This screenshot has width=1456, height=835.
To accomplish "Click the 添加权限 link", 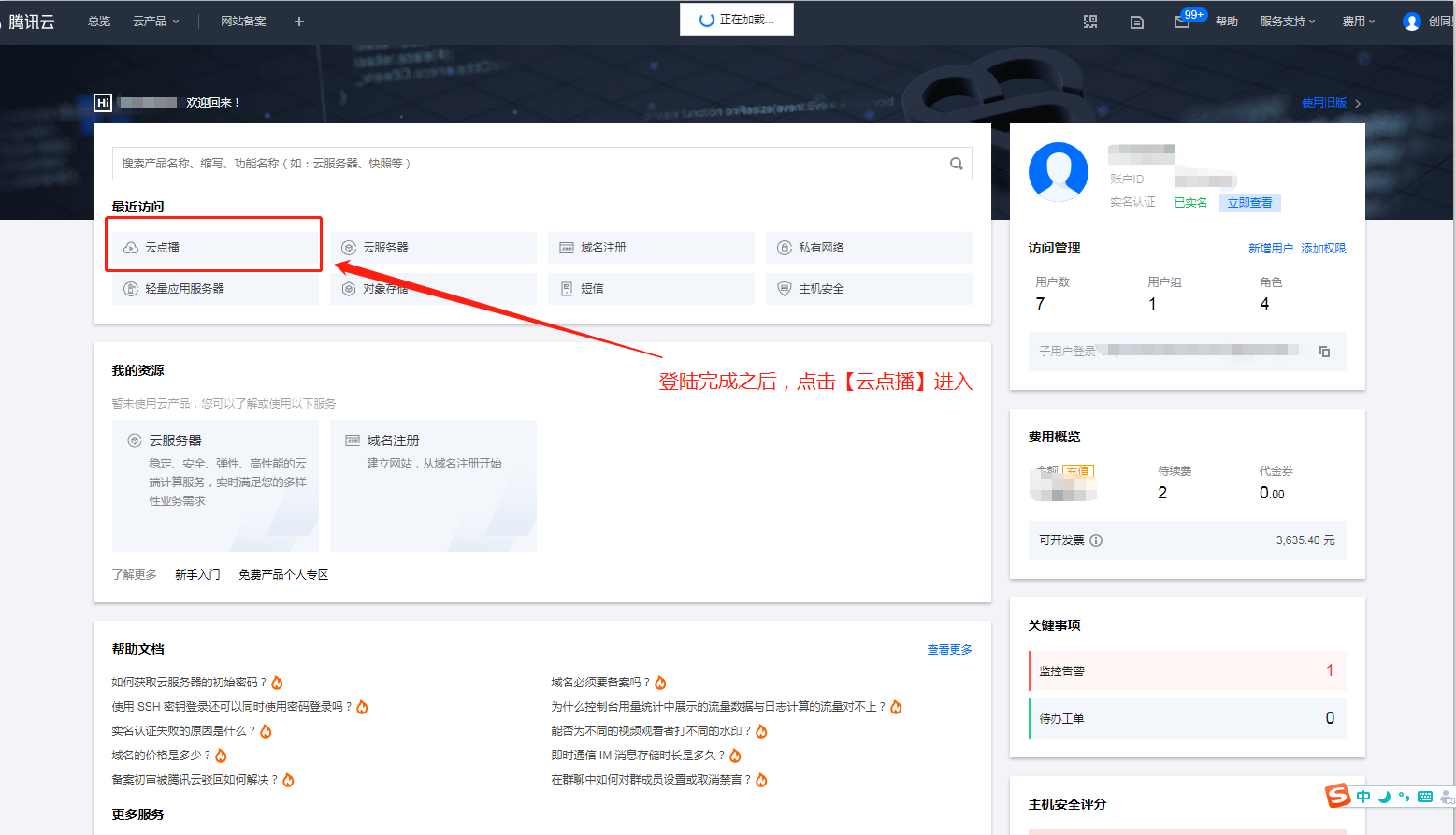I will coord(1323,249).
